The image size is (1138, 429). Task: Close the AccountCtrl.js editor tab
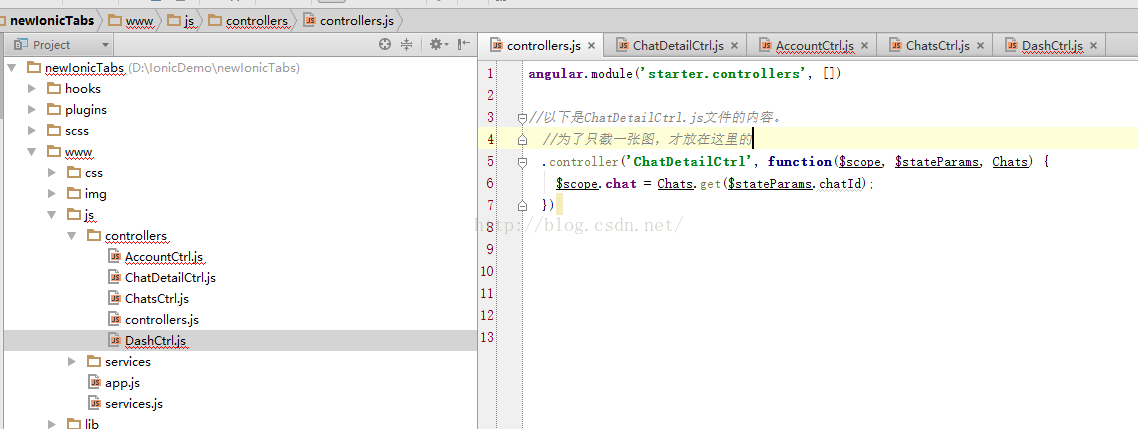coord(864,46)
